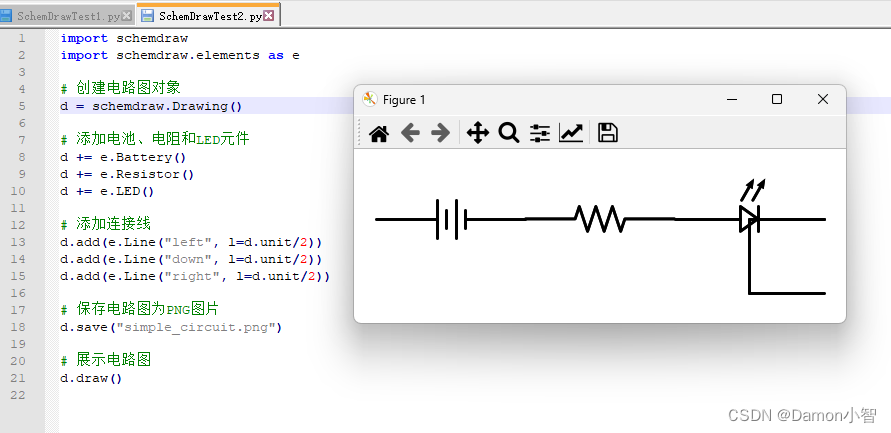Maximize the Figure 1 window
The height and width of the screenshot is (433, 891).
coord(777,99)
